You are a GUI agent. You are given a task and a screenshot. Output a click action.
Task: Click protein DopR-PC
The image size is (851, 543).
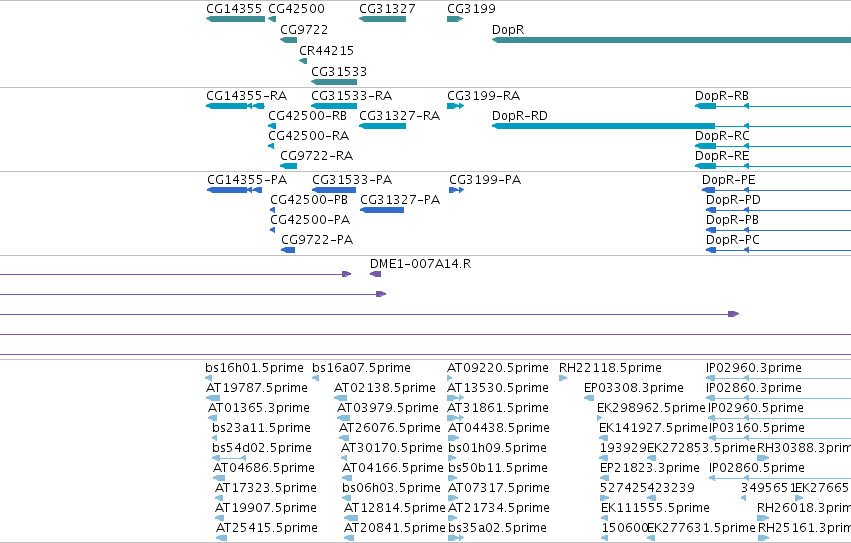coord(778,250)
